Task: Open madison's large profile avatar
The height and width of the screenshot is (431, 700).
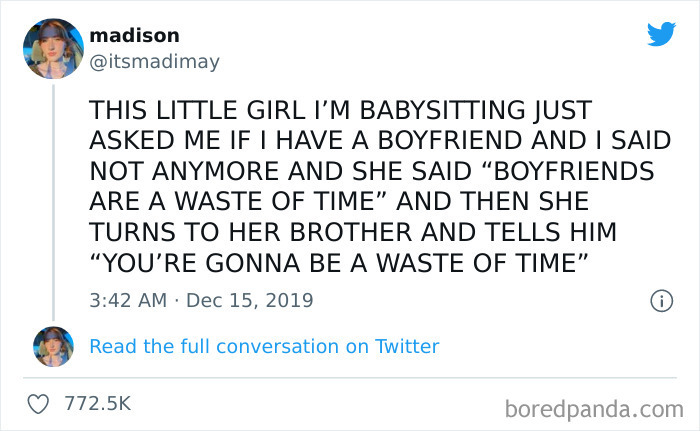Action: pyautogui.click(x=53, y=49)
